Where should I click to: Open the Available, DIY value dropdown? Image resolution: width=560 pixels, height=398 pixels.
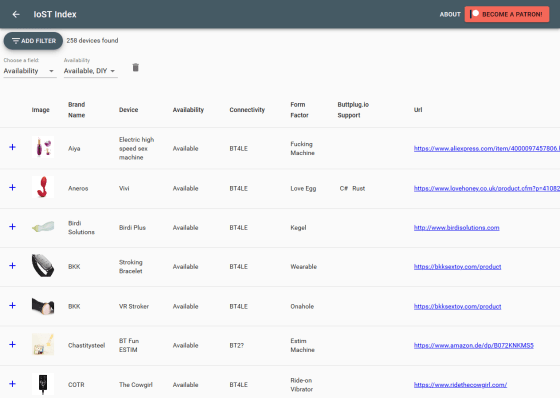[90, 71]
